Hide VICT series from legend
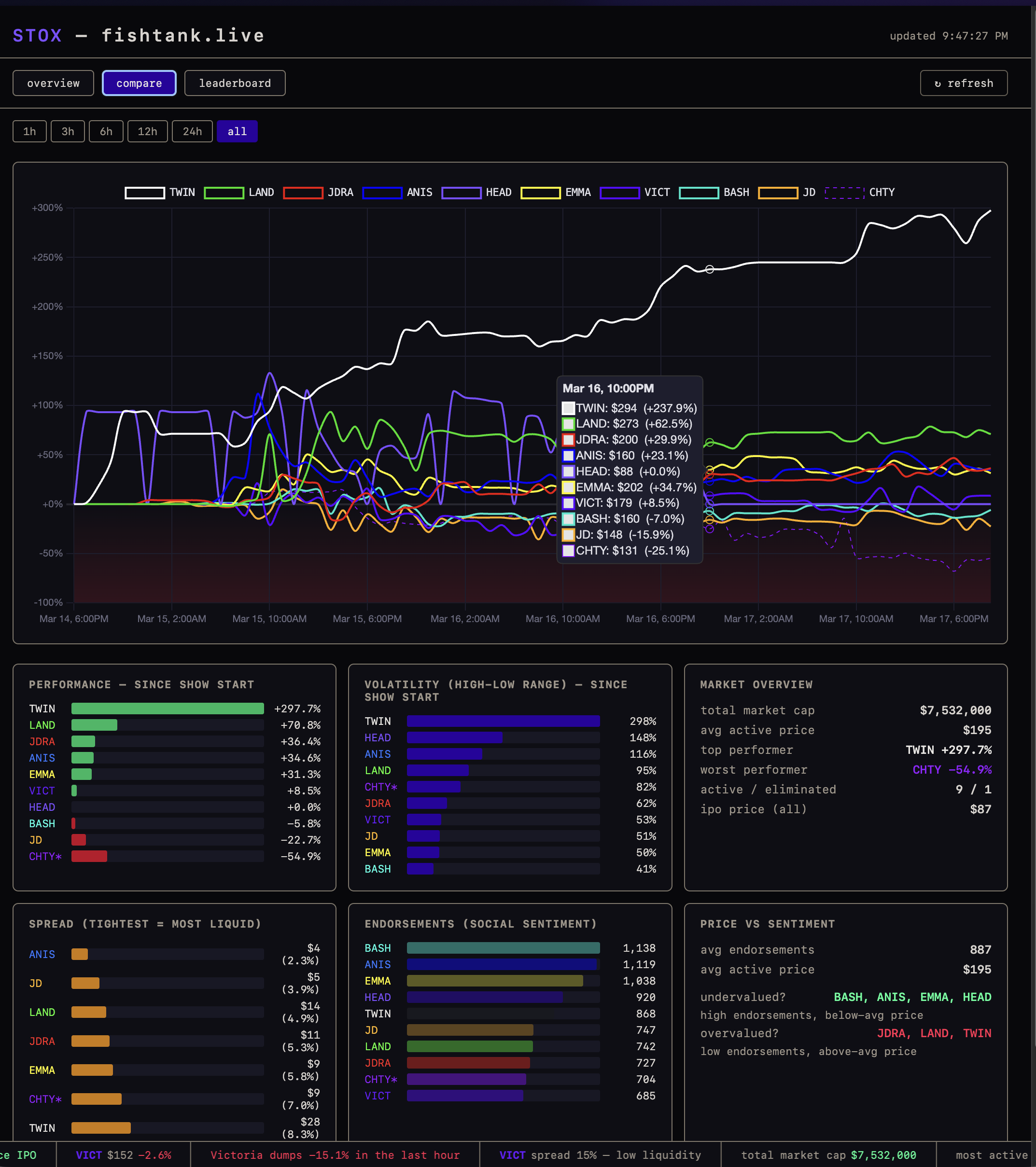This screenshot has height=1167, width=1036. pos(620,193)
